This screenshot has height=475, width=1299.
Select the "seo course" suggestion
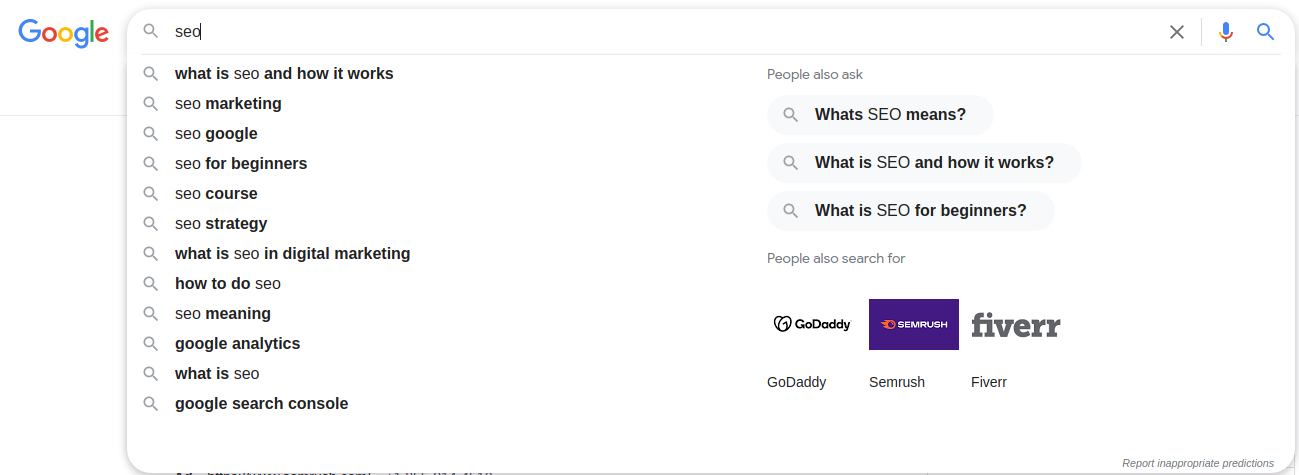point(216,193)
